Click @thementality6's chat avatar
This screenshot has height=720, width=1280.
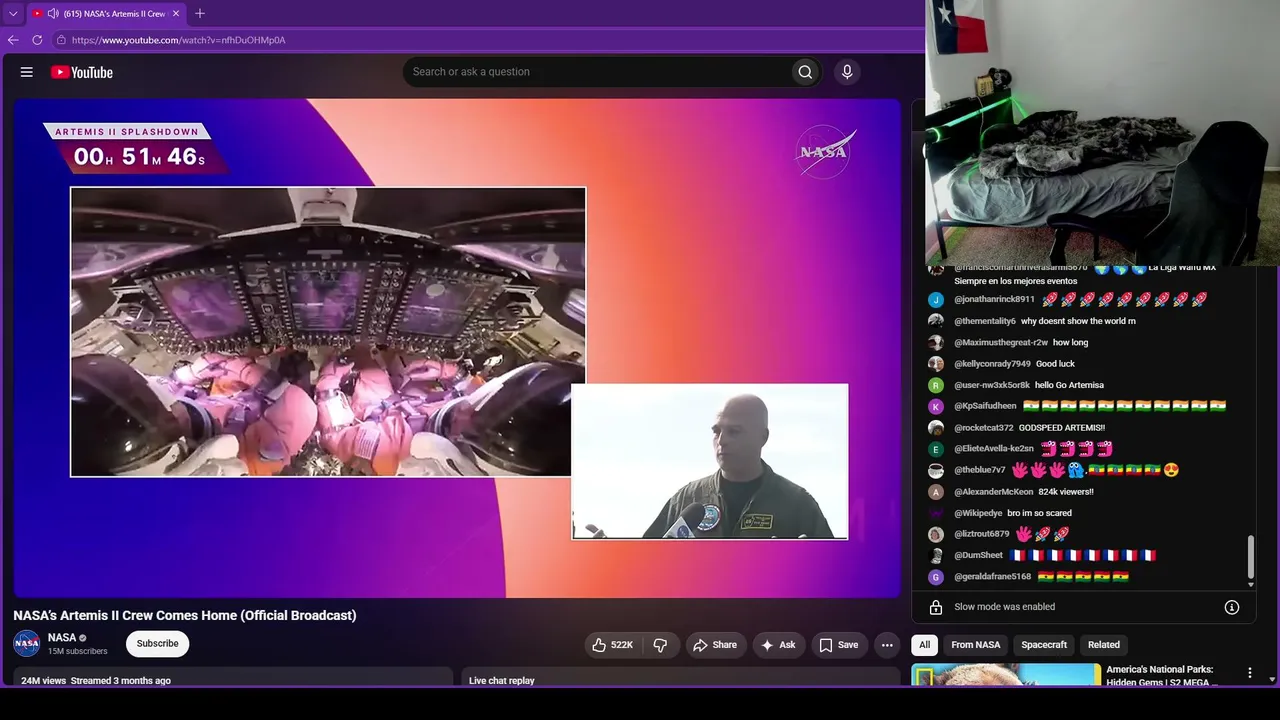coord(936,321)
